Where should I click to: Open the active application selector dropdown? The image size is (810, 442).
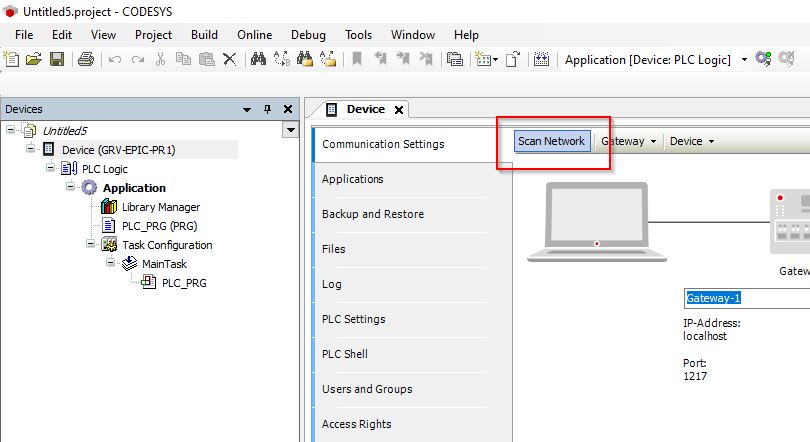(744, 60)
